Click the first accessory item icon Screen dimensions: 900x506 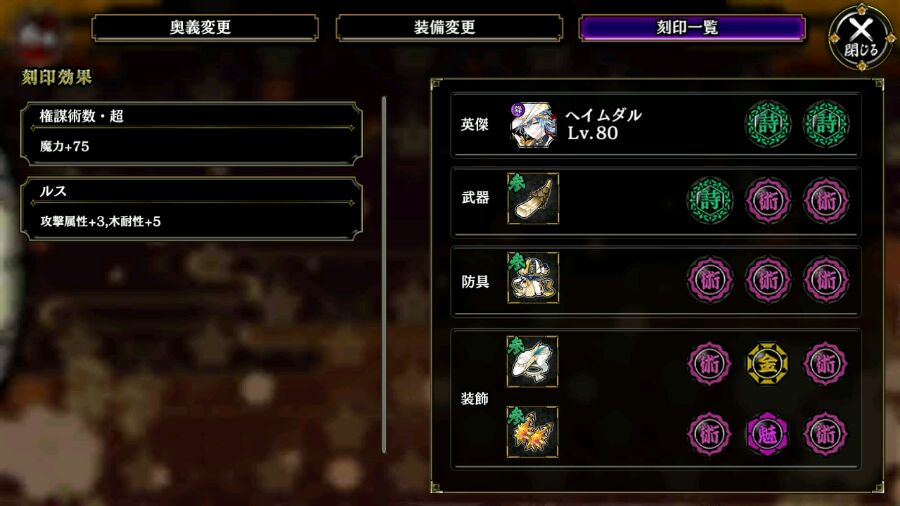(x=533, y=362)
